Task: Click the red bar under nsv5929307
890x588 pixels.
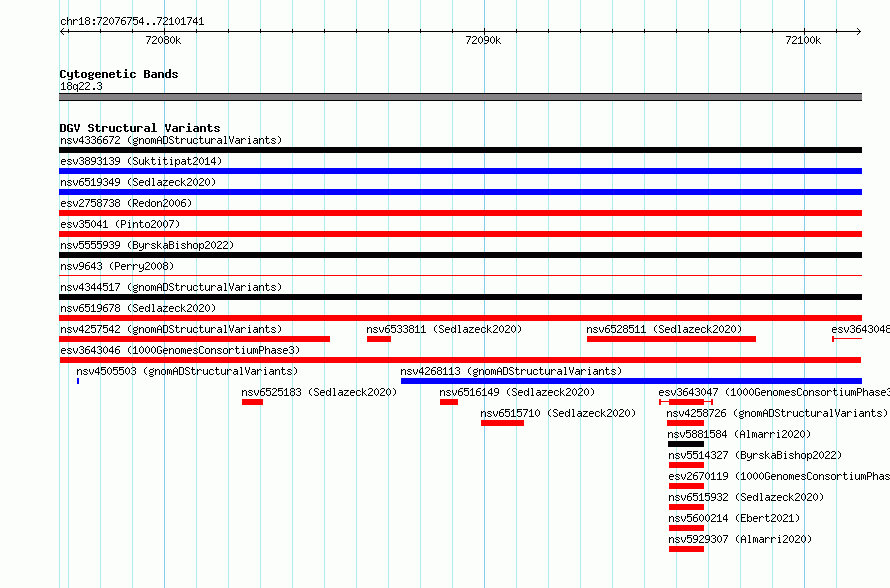Action: coord(686,549)
